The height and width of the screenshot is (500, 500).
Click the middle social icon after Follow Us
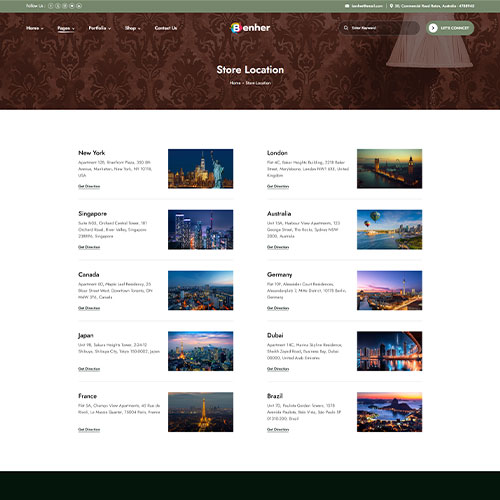(65, 6)
